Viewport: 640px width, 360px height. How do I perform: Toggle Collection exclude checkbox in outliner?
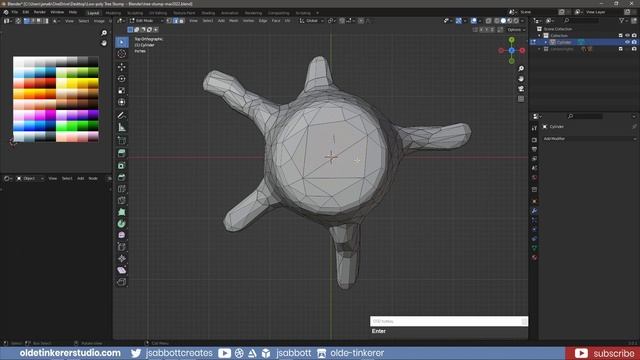coord(620,36)
